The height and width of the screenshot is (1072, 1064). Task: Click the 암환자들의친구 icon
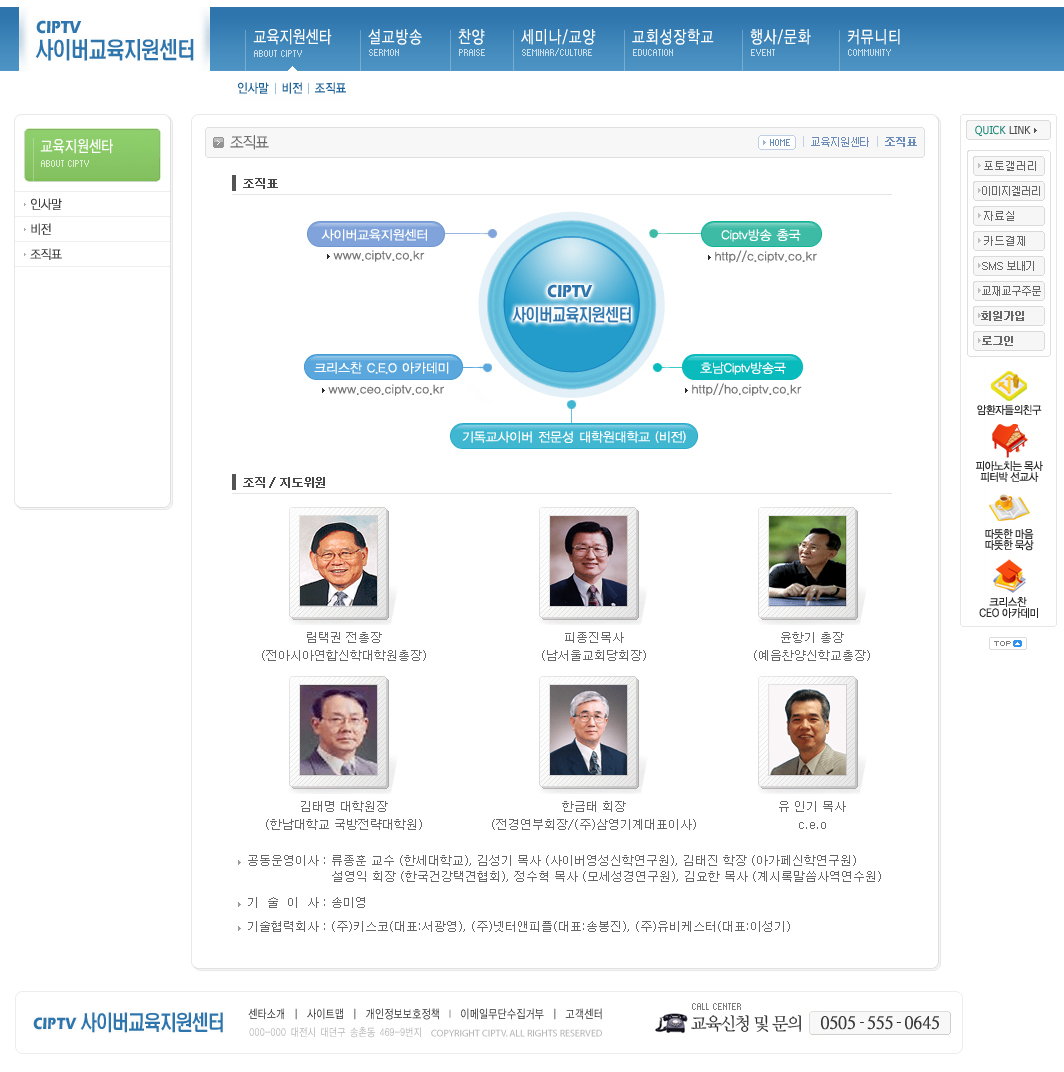(x=1008, y=386)
